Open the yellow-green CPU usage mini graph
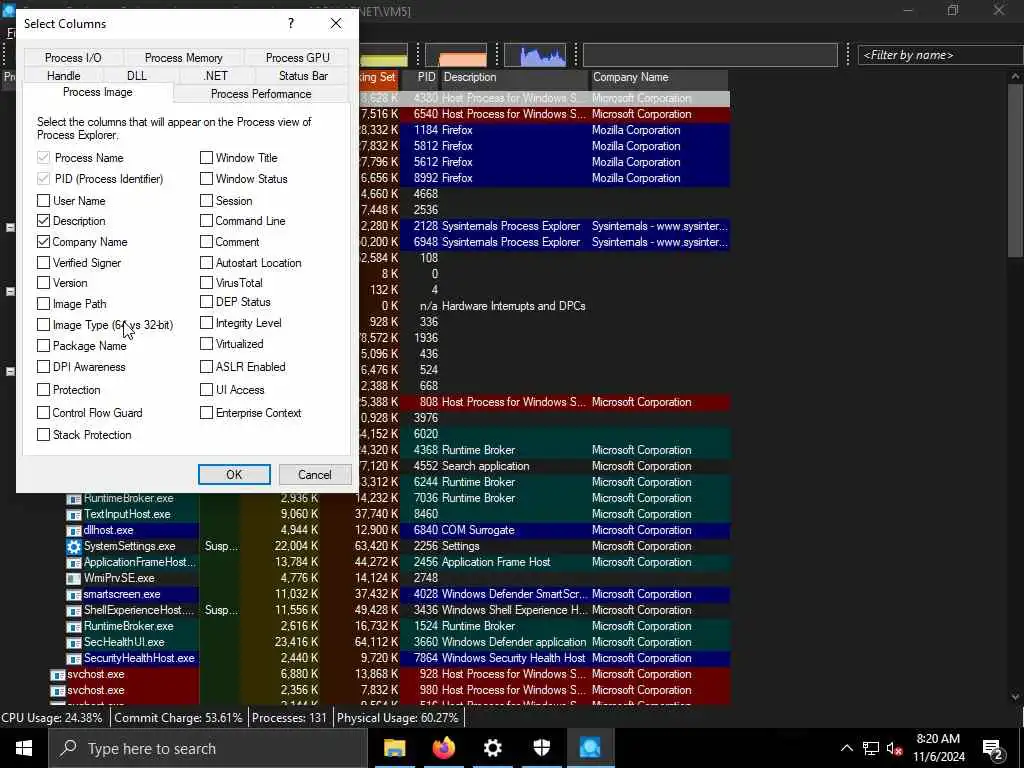1024x768 pixels. pyautogui.click(x=383, y=56)
